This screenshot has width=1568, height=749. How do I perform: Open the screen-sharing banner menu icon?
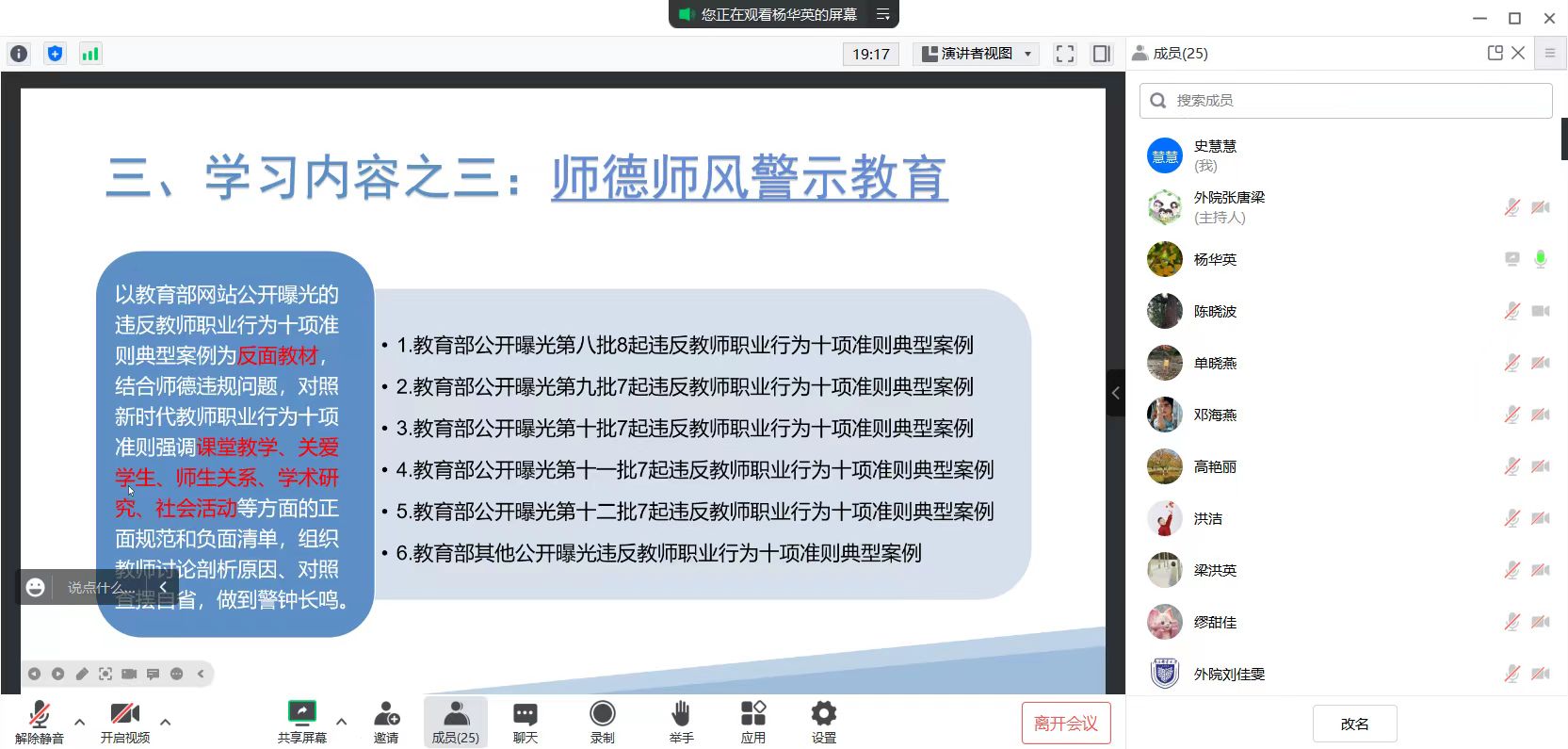pyautogui.click(x=882, y=14)
